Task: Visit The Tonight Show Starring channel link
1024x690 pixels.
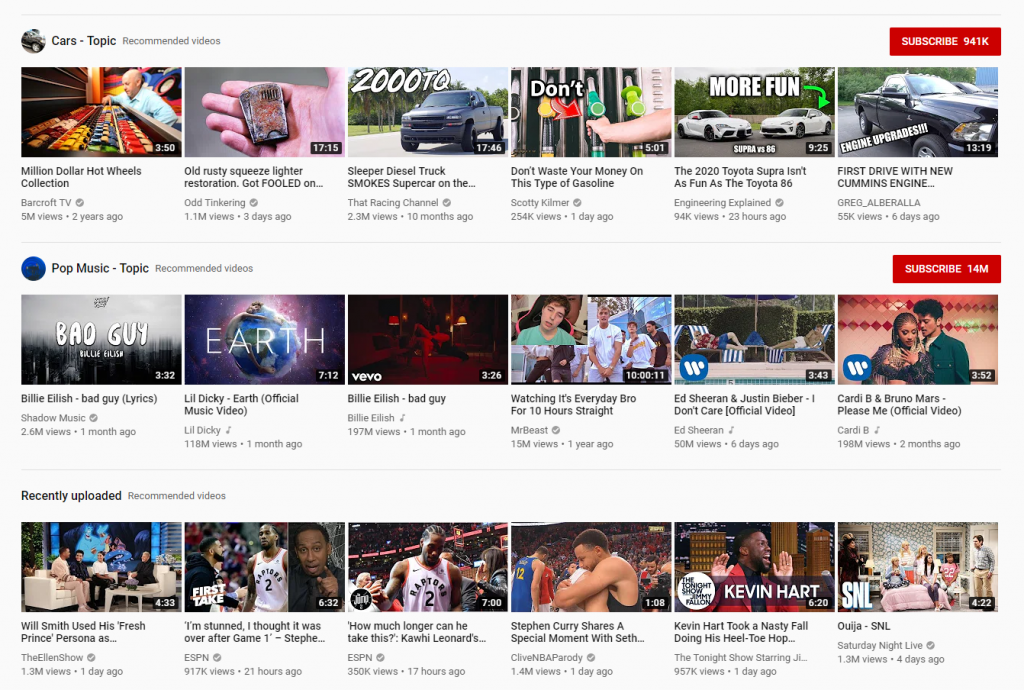Action: [741, 657]
